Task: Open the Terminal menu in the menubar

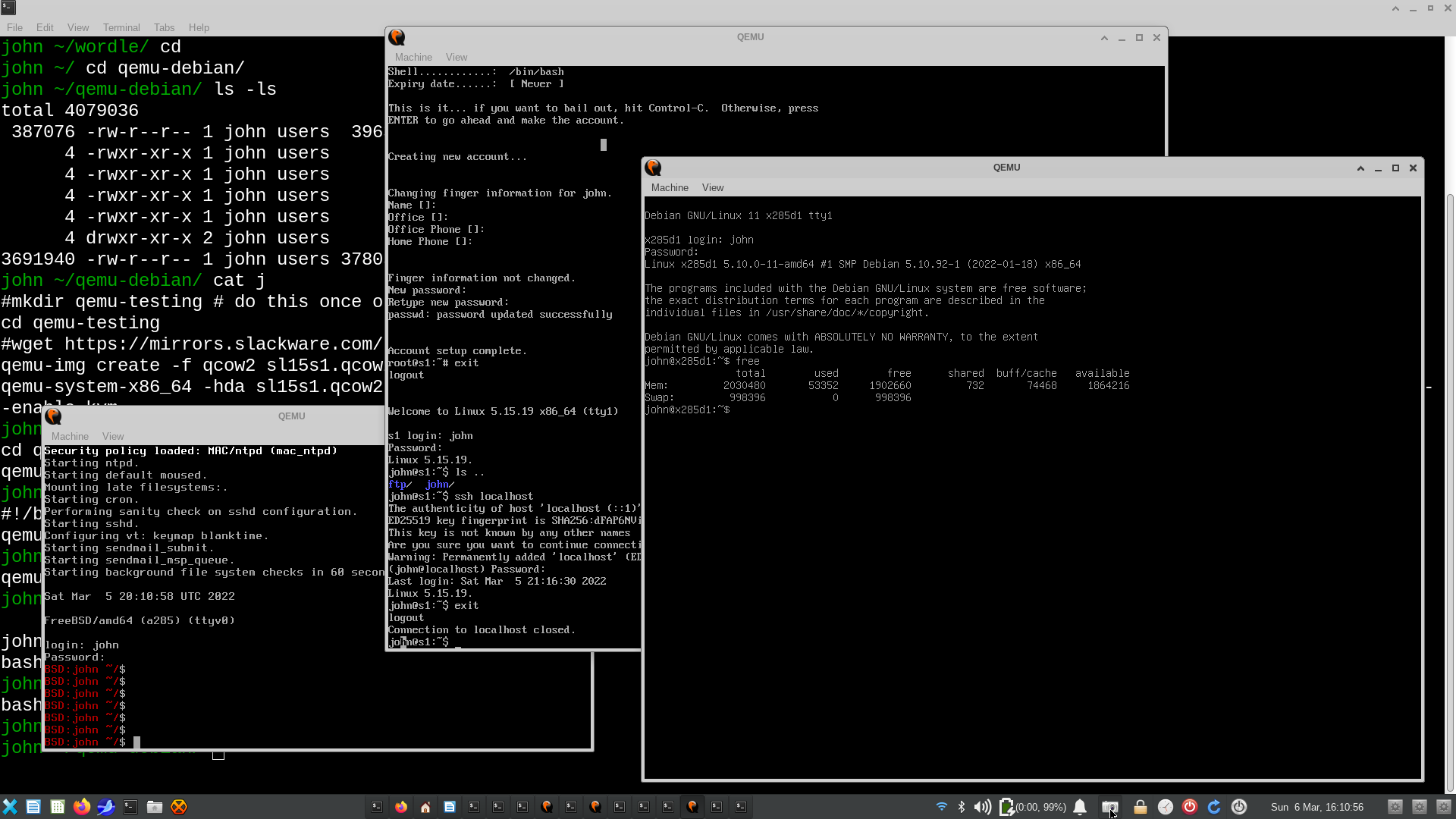Action: click(x=121, y=27)
